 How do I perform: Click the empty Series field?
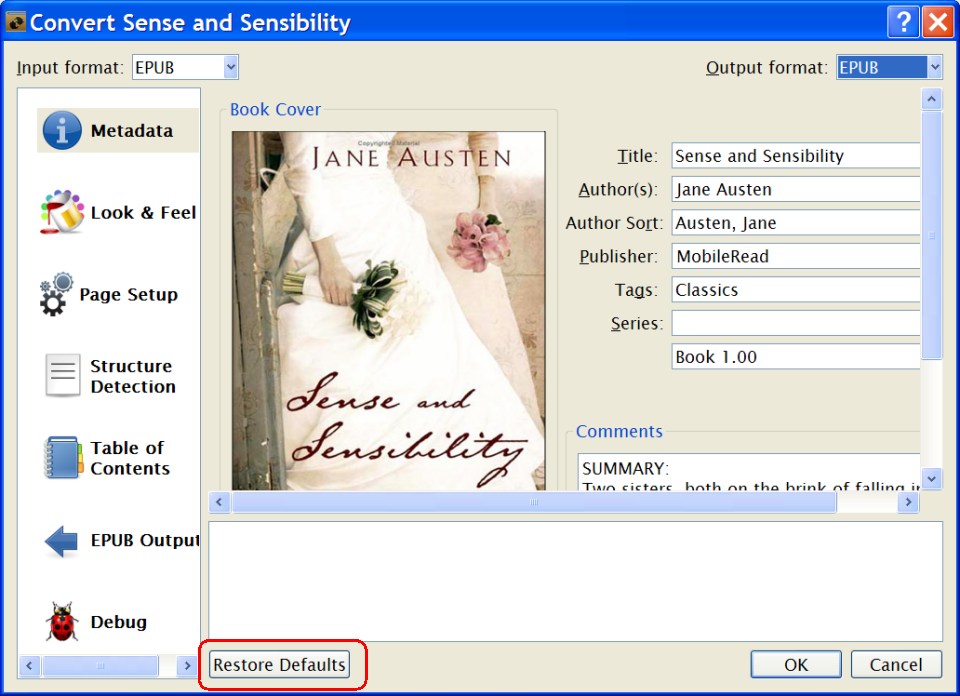pos(795,323)
